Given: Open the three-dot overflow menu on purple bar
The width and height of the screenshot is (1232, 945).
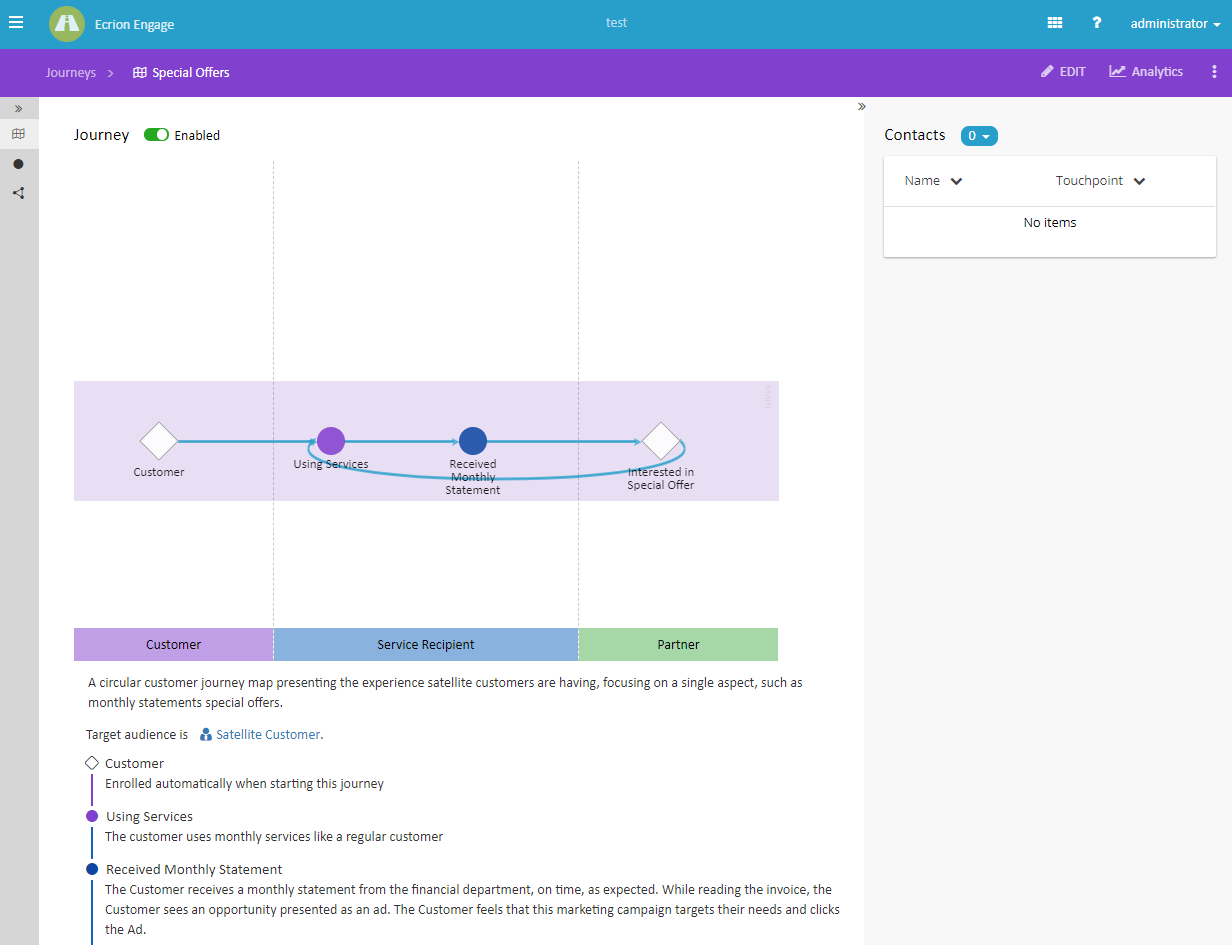Looking at the screenshot, I should tap(1213, 72).
